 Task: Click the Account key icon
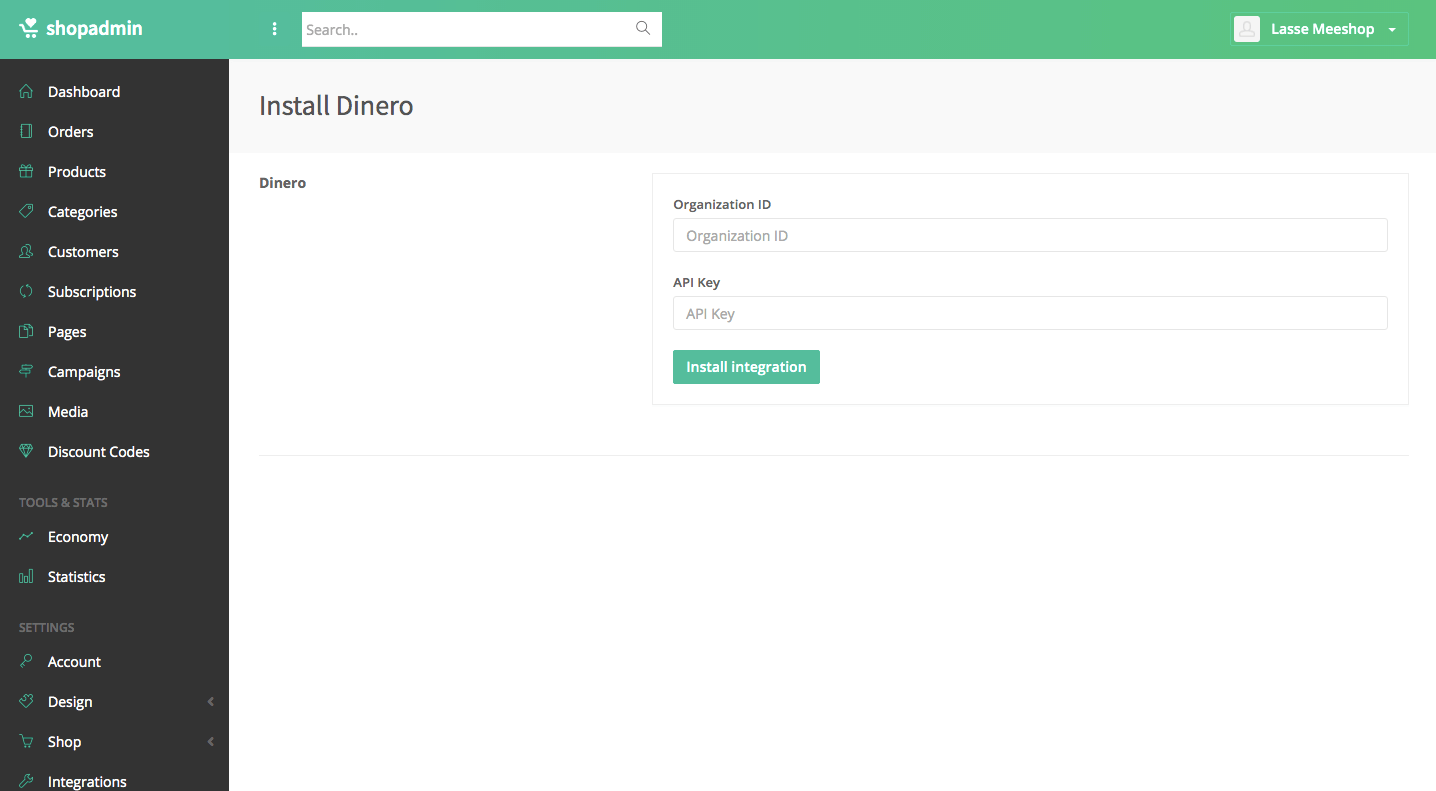point(27,661)
